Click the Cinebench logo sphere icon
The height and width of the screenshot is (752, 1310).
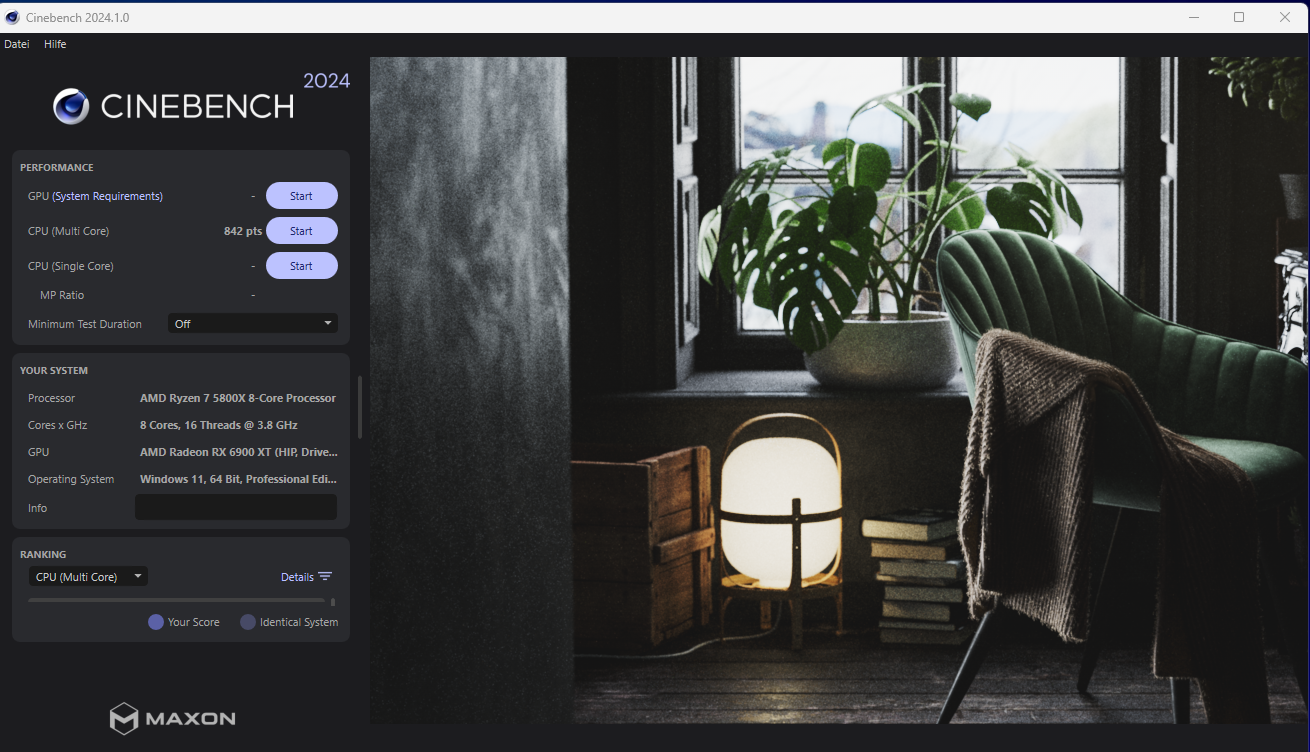point(72,106)
